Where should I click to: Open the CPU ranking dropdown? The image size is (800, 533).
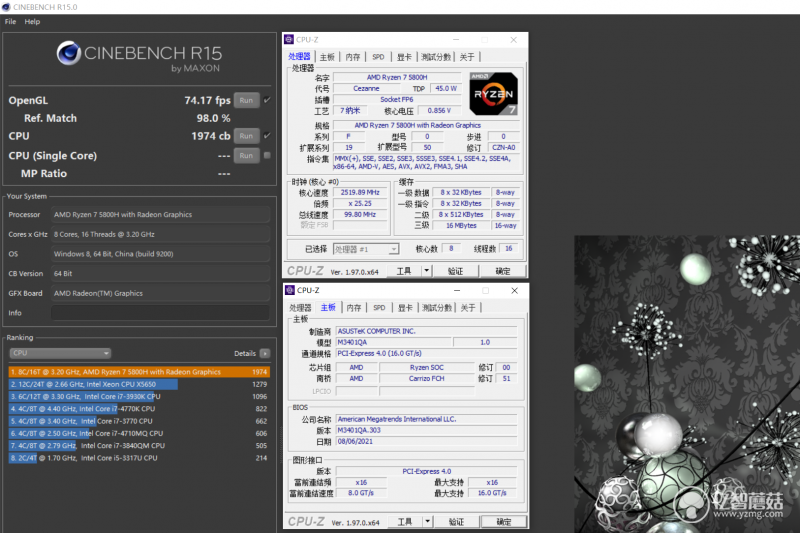(x=60, y=353)
